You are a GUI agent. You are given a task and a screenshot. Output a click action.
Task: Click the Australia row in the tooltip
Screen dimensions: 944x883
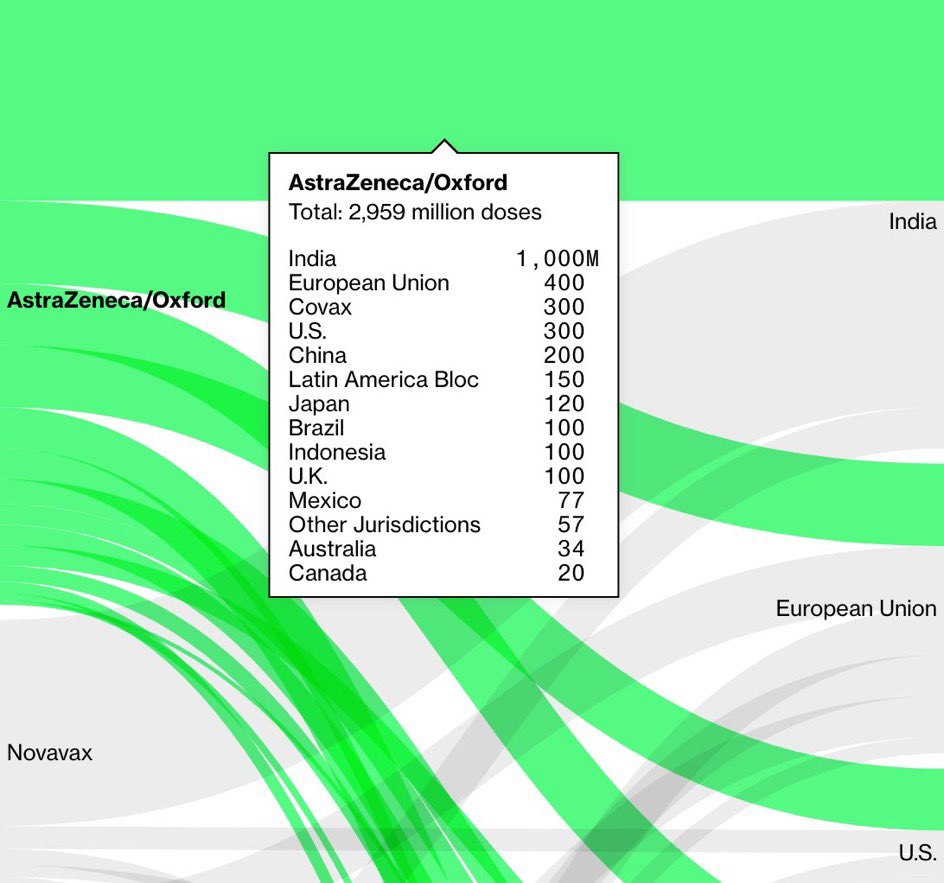click(x=444, y=548)
